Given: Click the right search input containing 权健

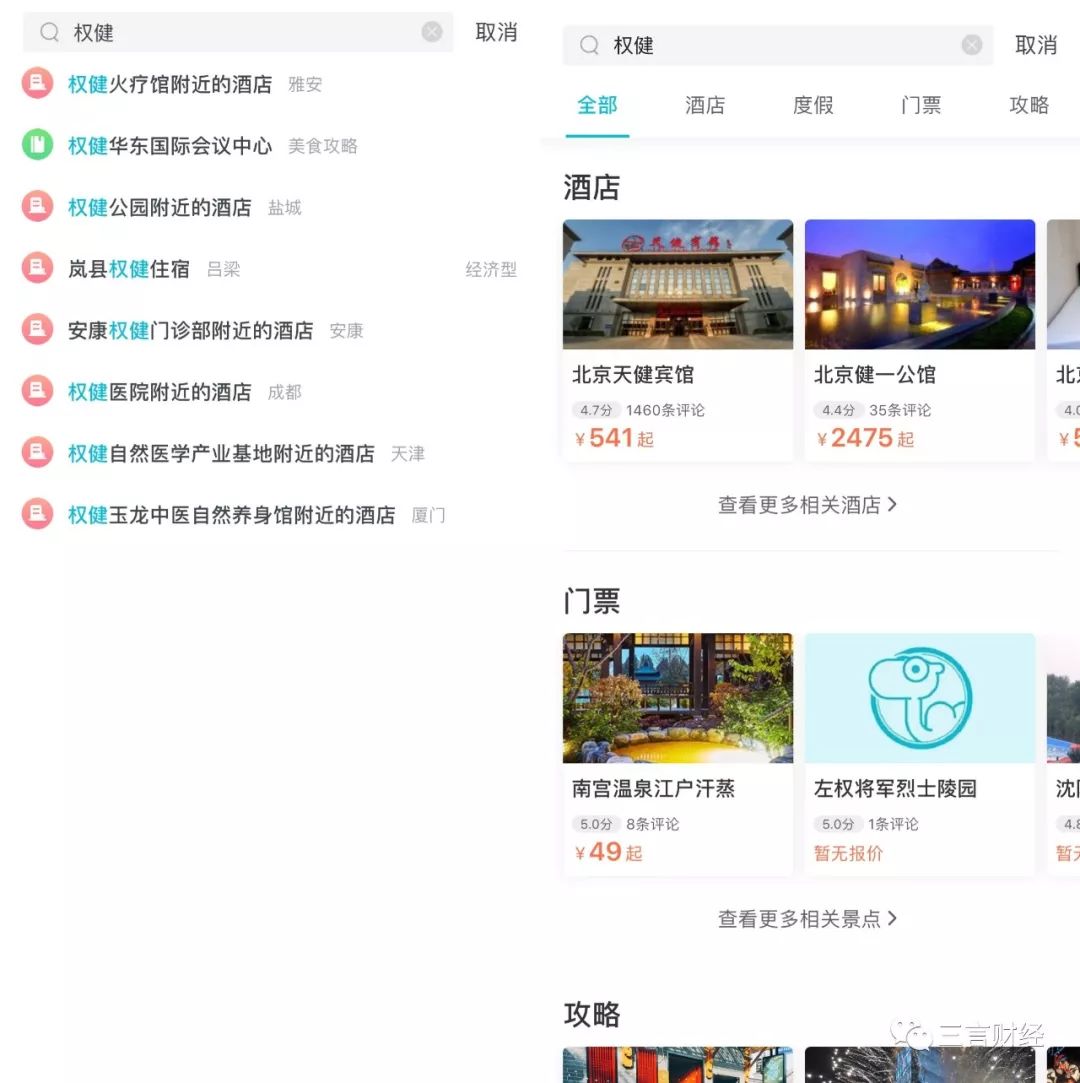Looking at the screenshot, I should coord(778,45).
